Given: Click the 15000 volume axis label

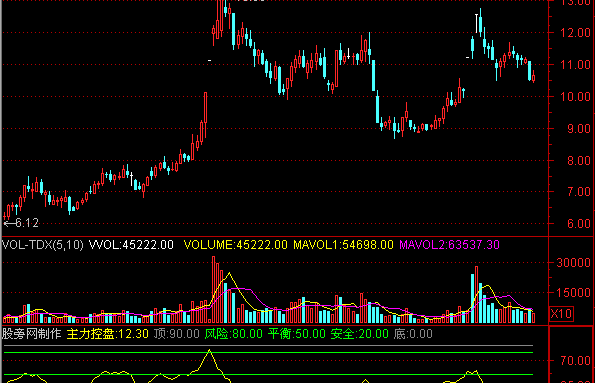Looking at the screenshot, I should 573,293.
